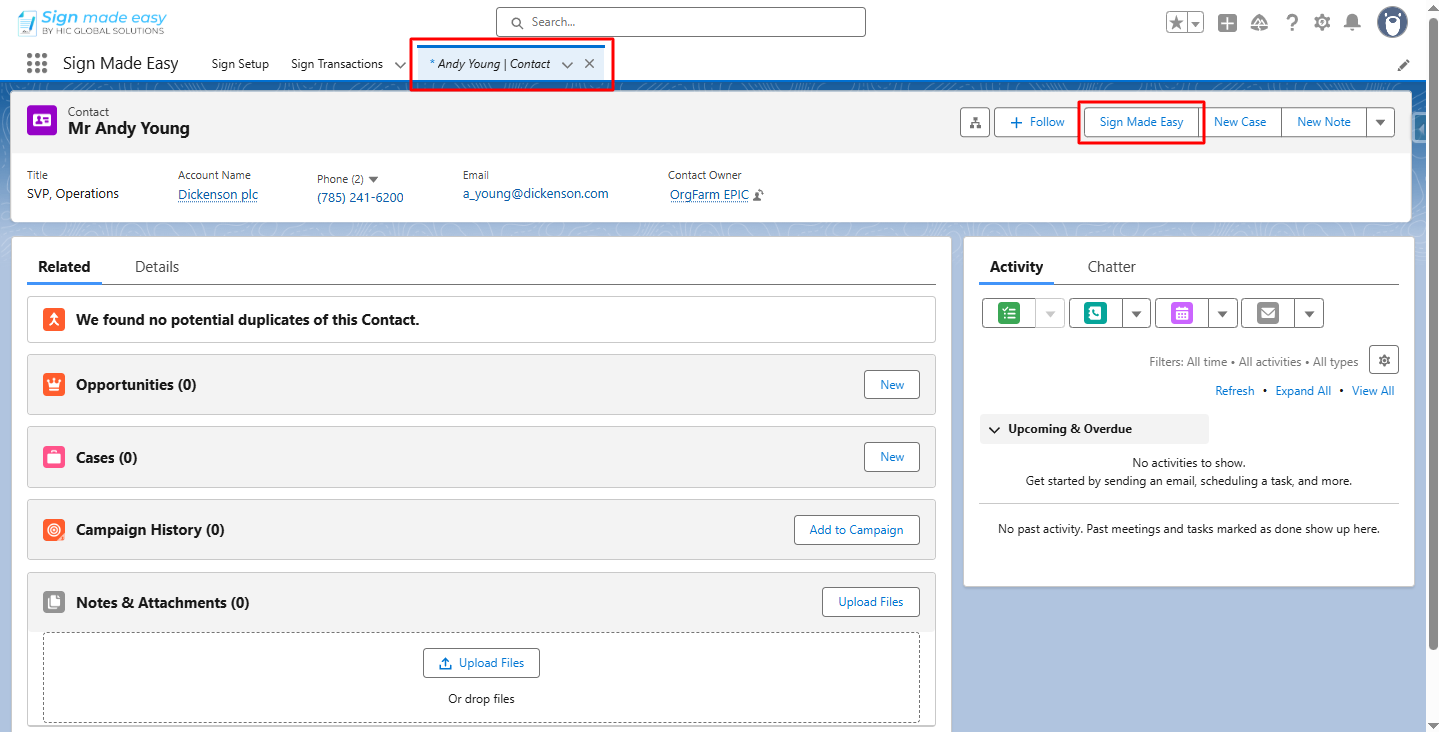Image resolution: width=1439 pixels, height=732 pixels.
Task: Close the Andy Young Contact tab
Action: click(590, 64)
